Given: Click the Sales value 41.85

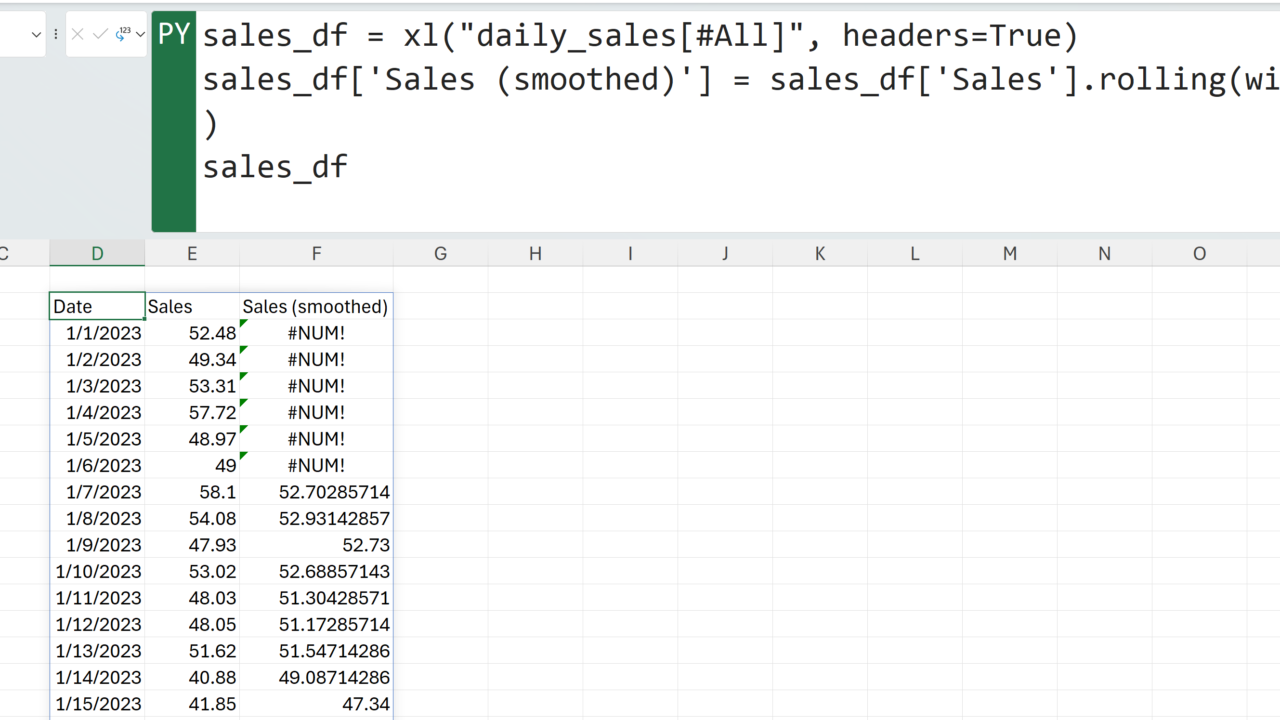Looking at the screenshot, I should pos(192,704).
